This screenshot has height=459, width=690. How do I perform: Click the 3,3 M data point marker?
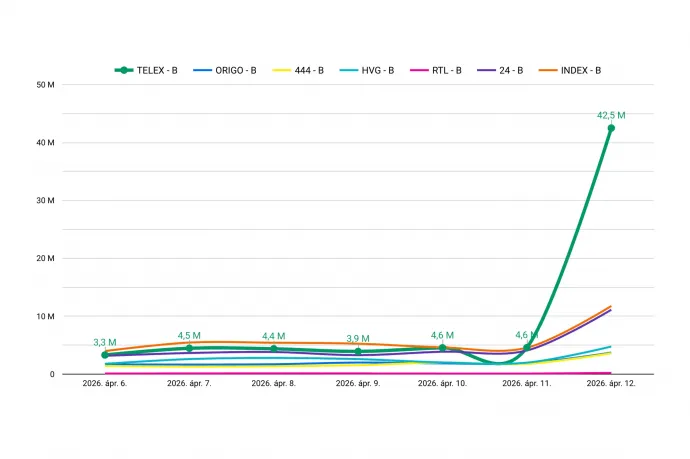coord(105,355)
